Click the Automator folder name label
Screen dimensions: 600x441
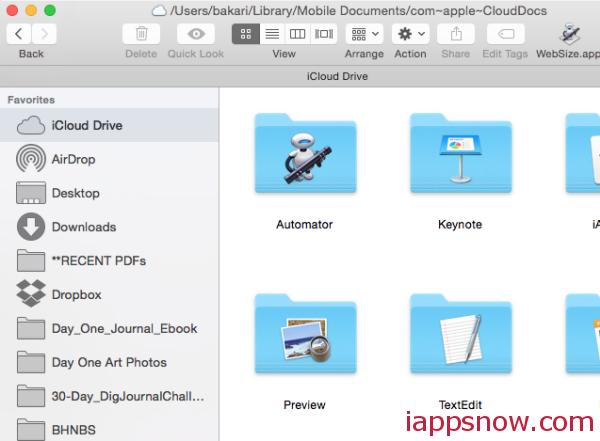305,224
